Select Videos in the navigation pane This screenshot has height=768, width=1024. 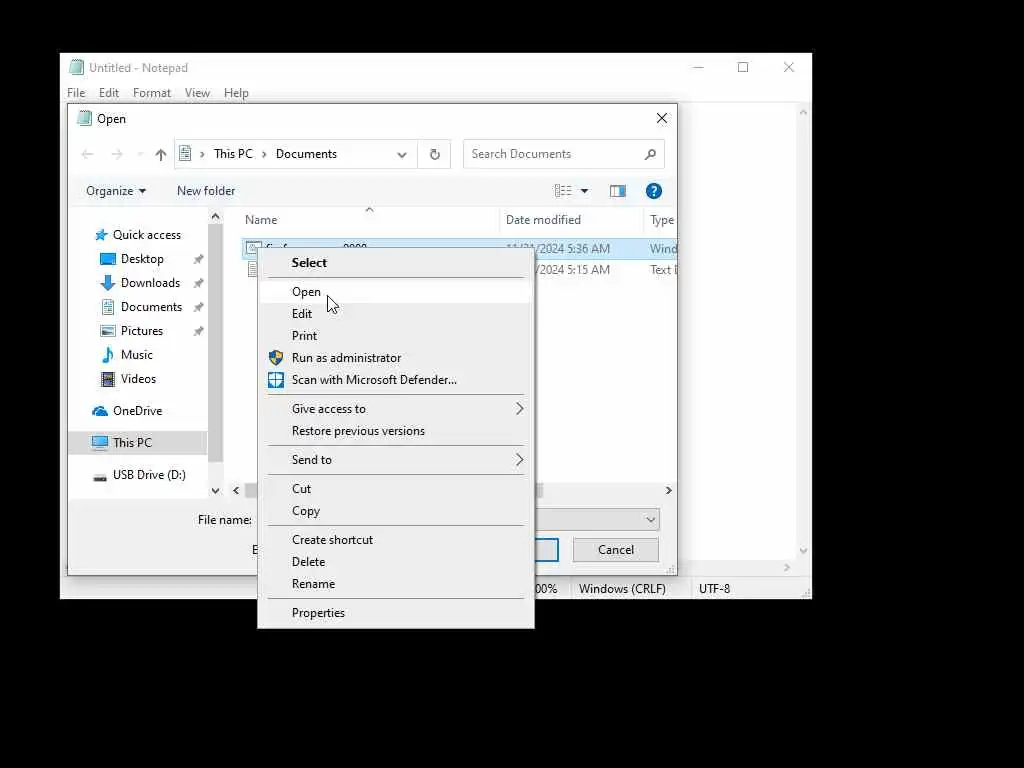click(x=138, y=379)
